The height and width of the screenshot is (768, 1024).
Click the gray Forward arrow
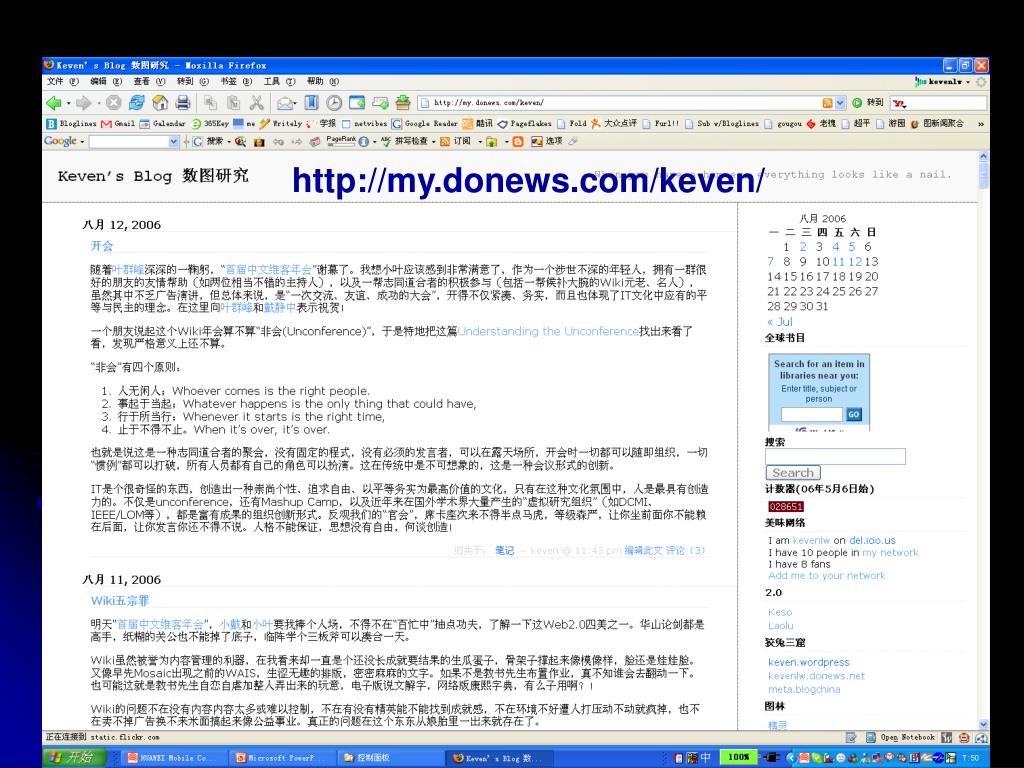[84, 103]
